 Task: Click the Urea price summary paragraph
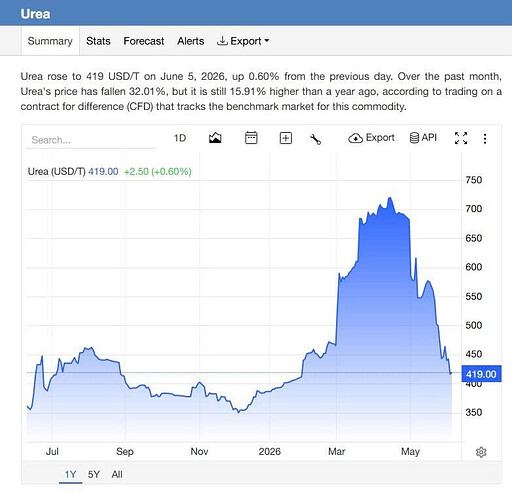(261, 91)
